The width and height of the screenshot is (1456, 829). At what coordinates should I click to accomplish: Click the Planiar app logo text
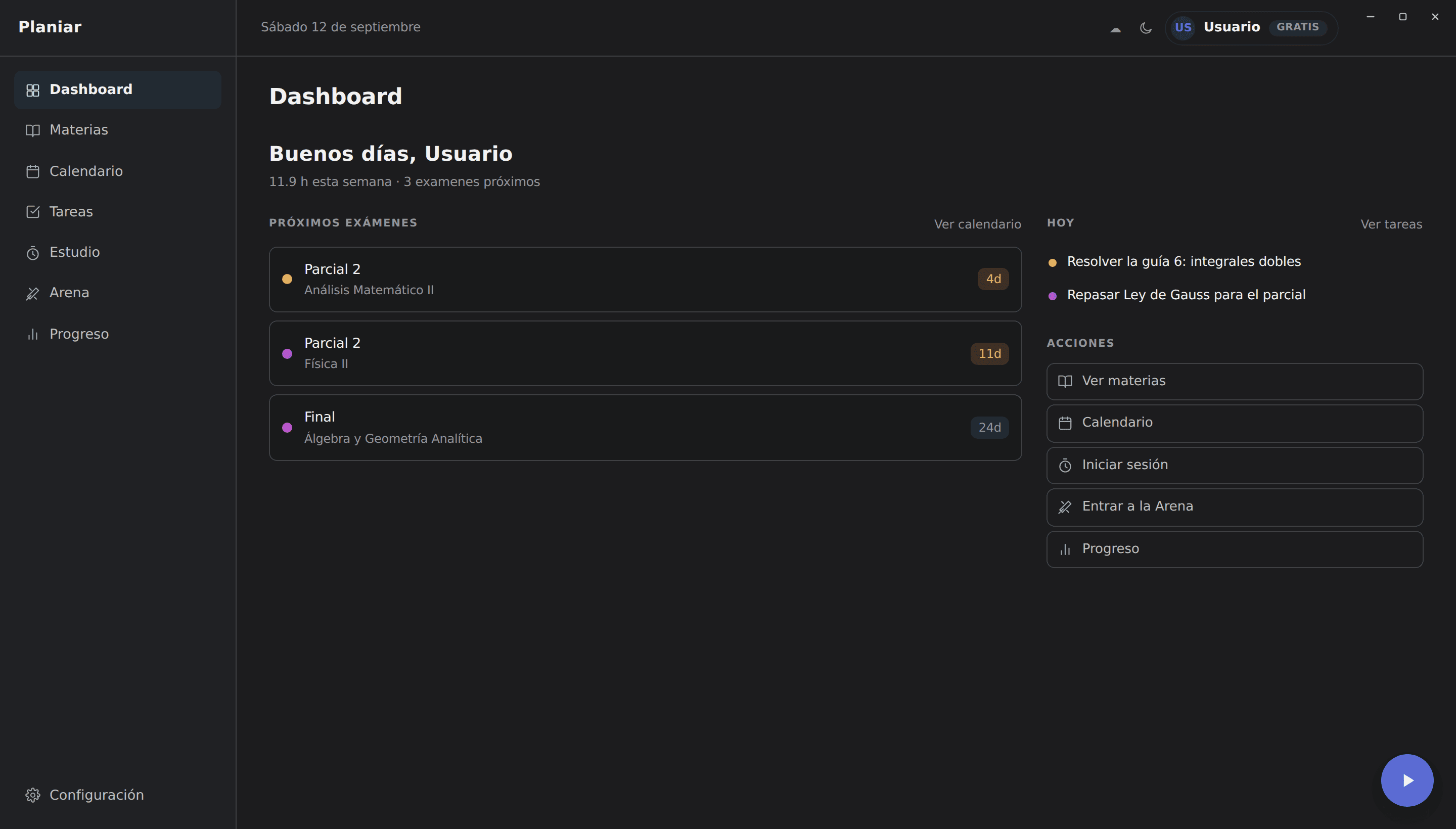(x=50, y=27)
